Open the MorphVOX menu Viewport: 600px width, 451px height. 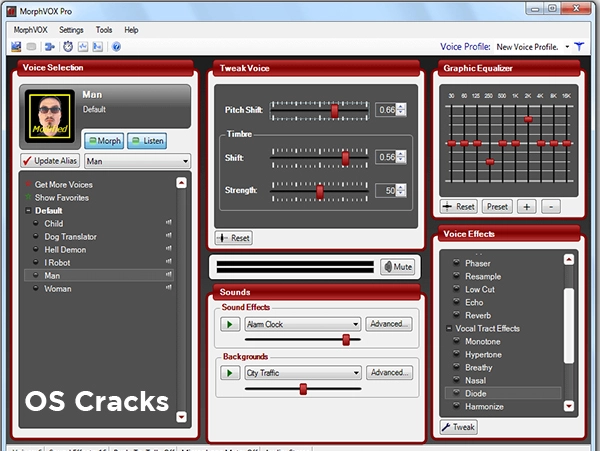click(x=31, y=30)
